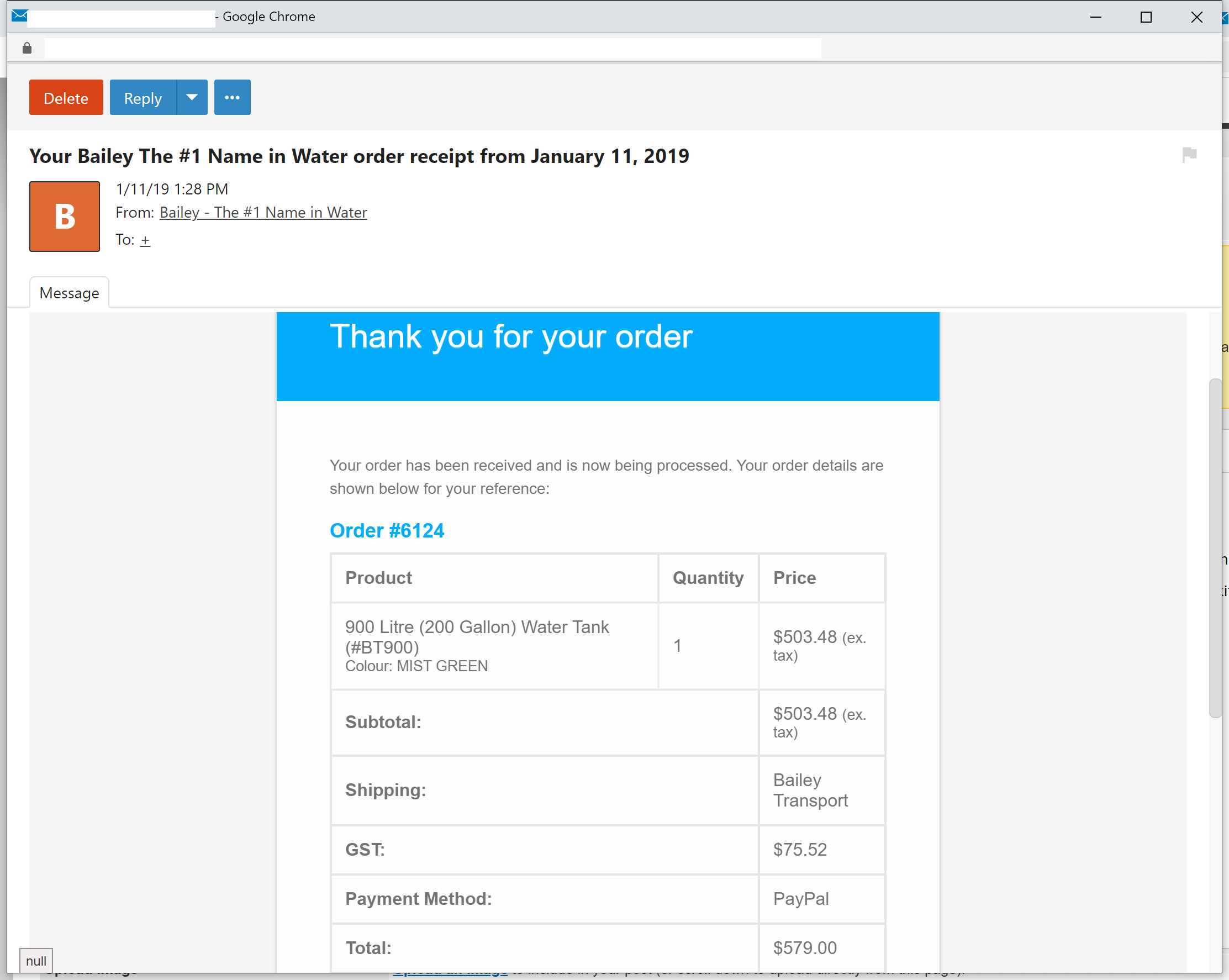The image size is (1229, 980).
Task: Select the Message tab
Action: [x=69, y=293]
